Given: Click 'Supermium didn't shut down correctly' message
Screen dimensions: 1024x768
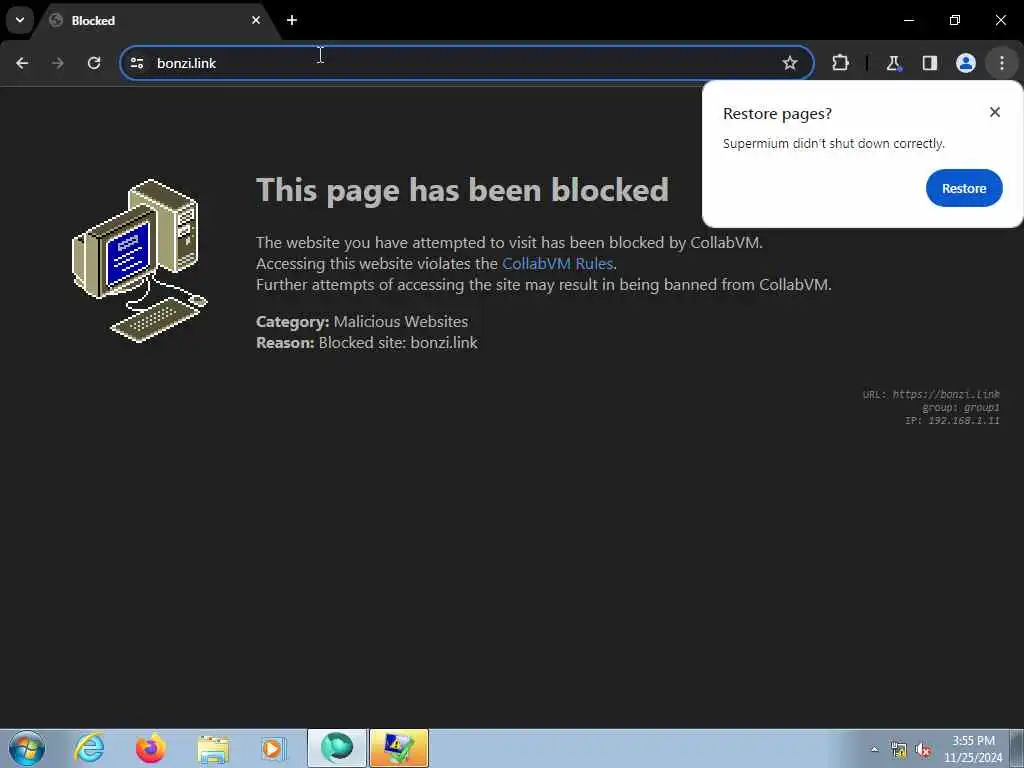Looking at the screenshot, I should [833, 144].
